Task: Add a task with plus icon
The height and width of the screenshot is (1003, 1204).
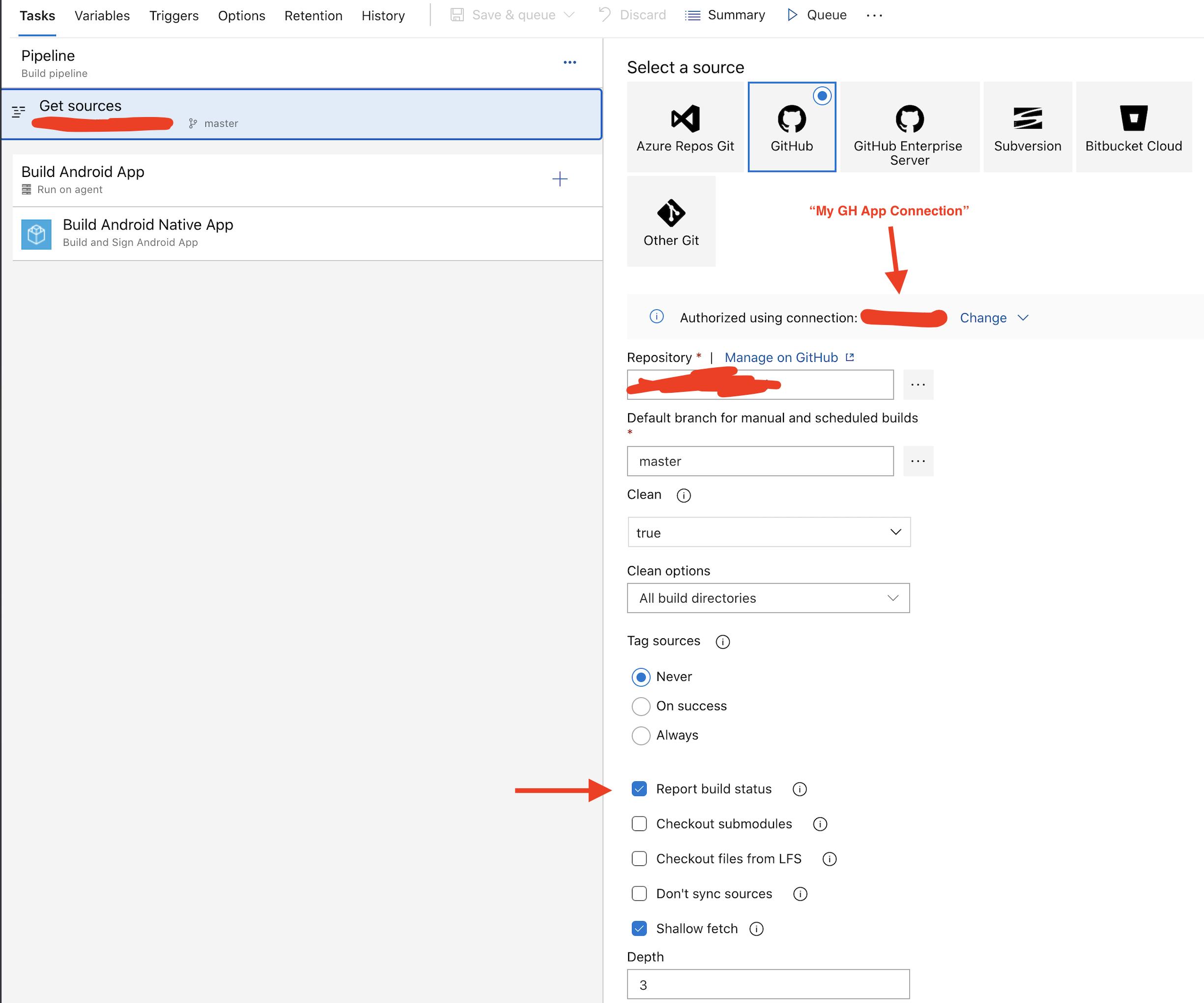Action: coord(560,179)
